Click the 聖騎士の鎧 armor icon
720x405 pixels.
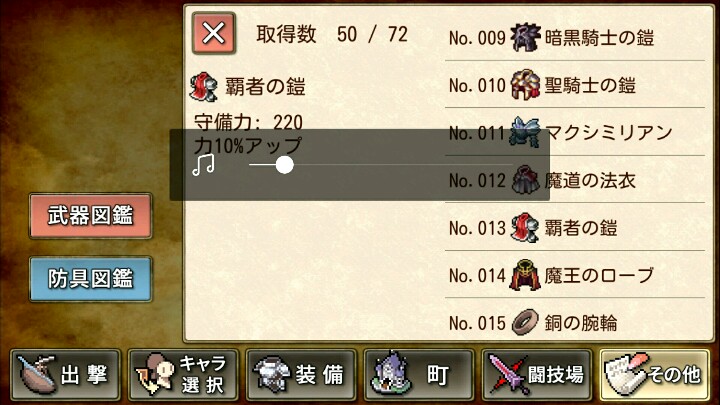click(524, 85)
